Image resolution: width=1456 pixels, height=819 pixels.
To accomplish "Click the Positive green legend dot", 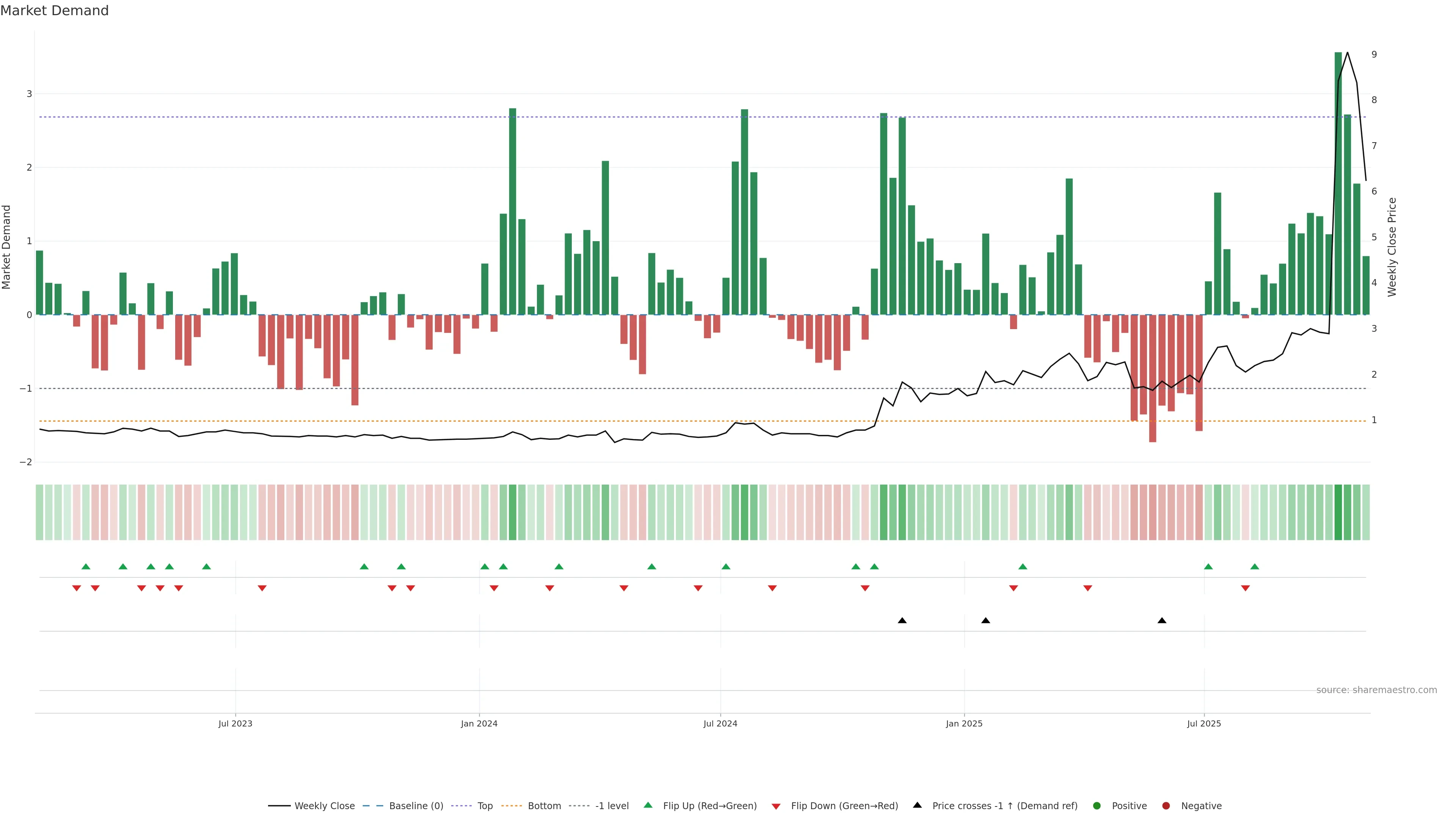I will [1097, 805].
